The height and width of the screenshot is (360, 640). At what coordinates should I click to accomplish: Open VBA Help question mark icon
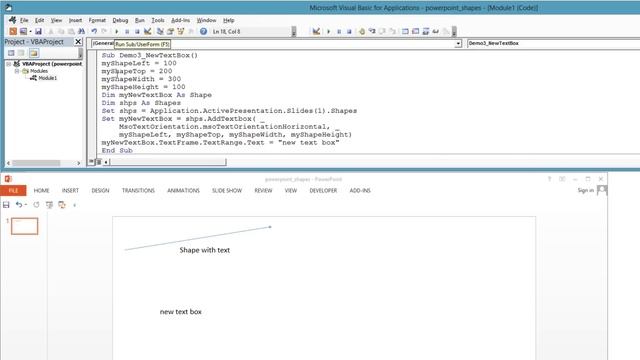203,31
